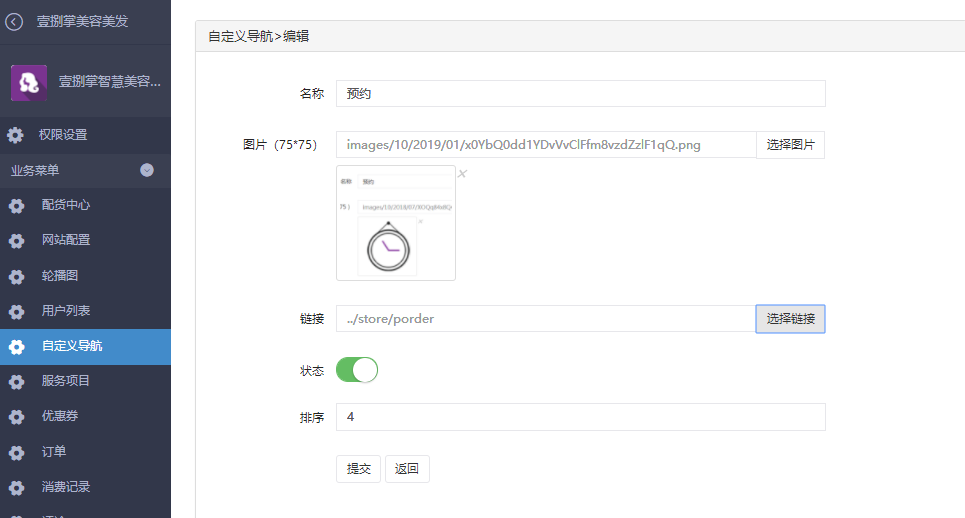This screenshot has height=518, width=965.
Task: Click gear icon beside 优惠券
Action: click(17, 416)
